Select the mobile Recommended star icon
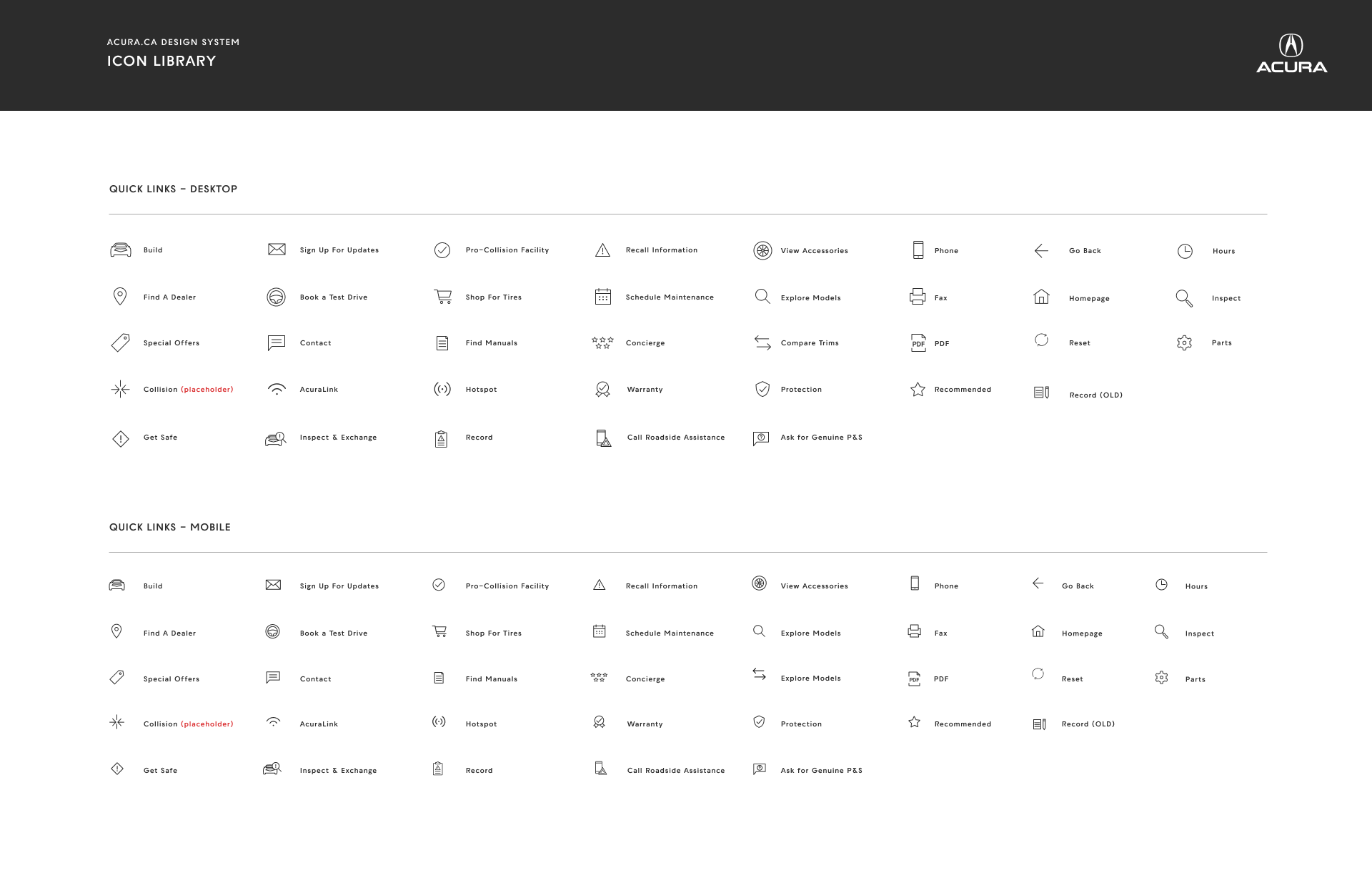The image size is (1372, 893). point(914,722)
